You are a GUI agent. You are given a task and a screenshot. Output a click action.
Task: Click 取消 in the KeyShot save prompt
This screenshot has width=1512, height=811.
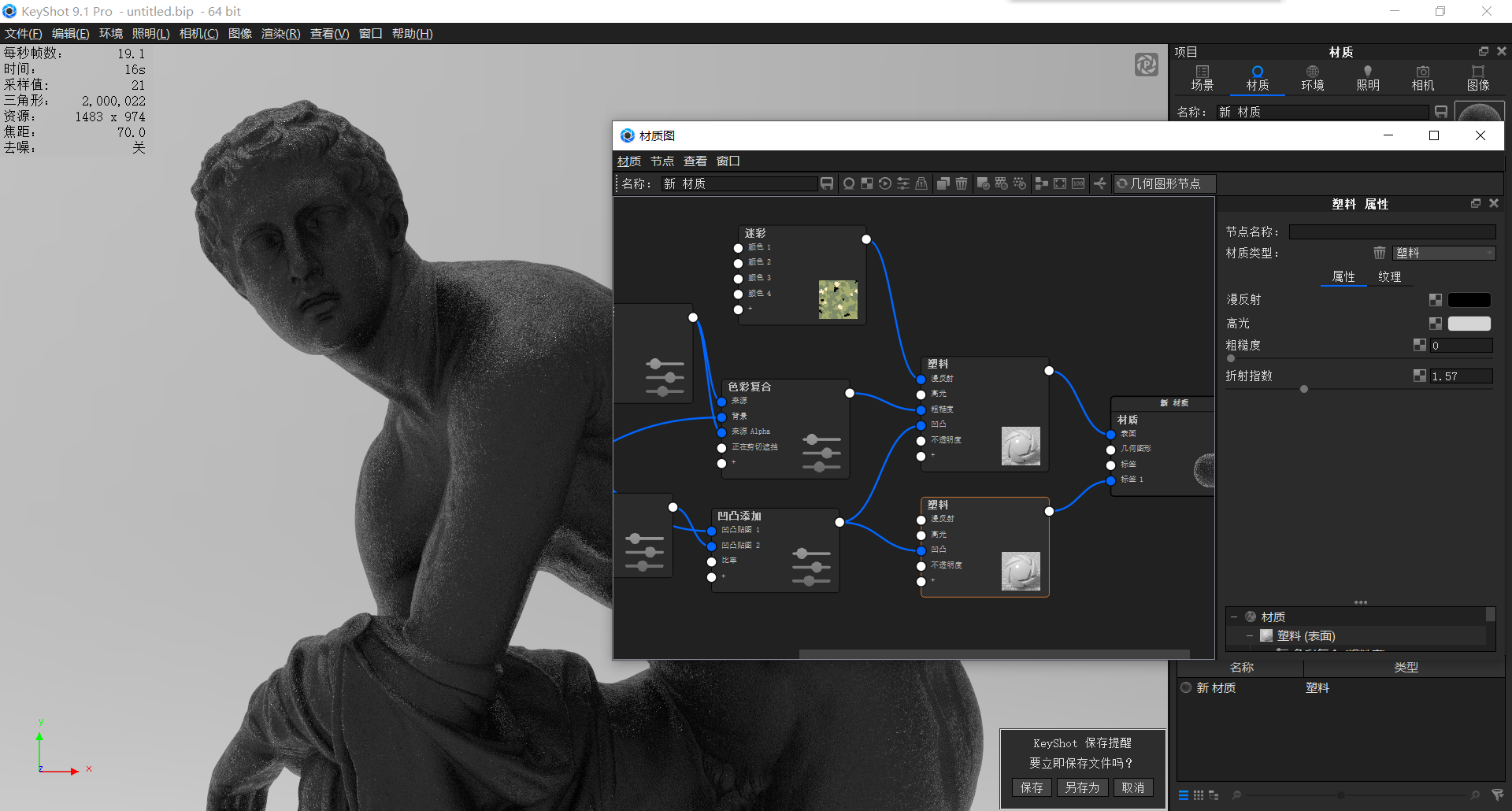click(x=1132, y=787)
